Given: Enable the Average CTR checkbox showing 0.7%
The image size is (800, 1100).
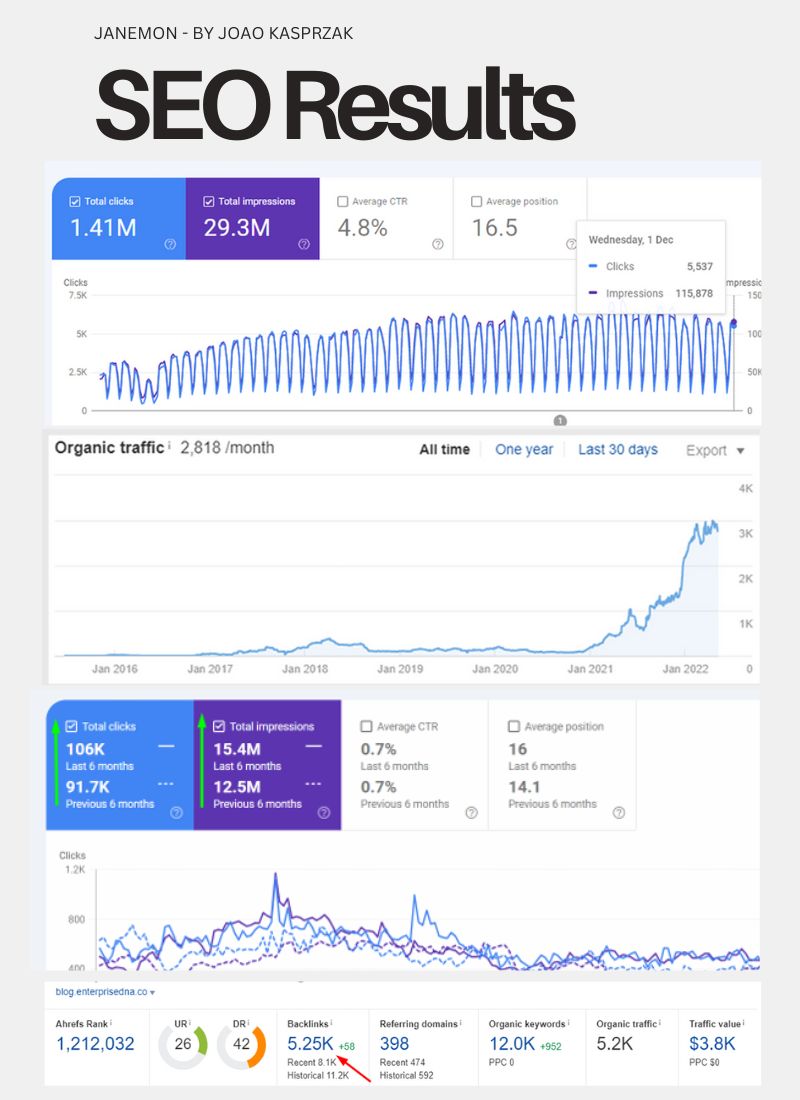Looking at the screenshot, I should (x=366, y=727).
